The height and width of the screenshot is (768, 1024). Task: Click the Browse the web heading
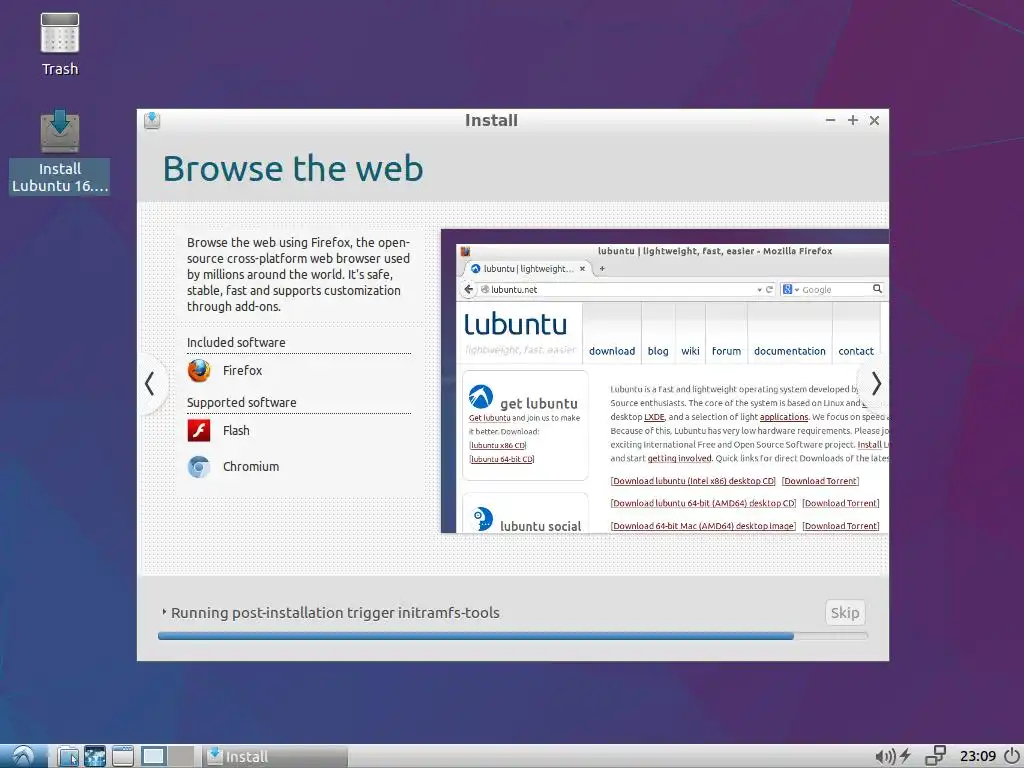(293, 168)
